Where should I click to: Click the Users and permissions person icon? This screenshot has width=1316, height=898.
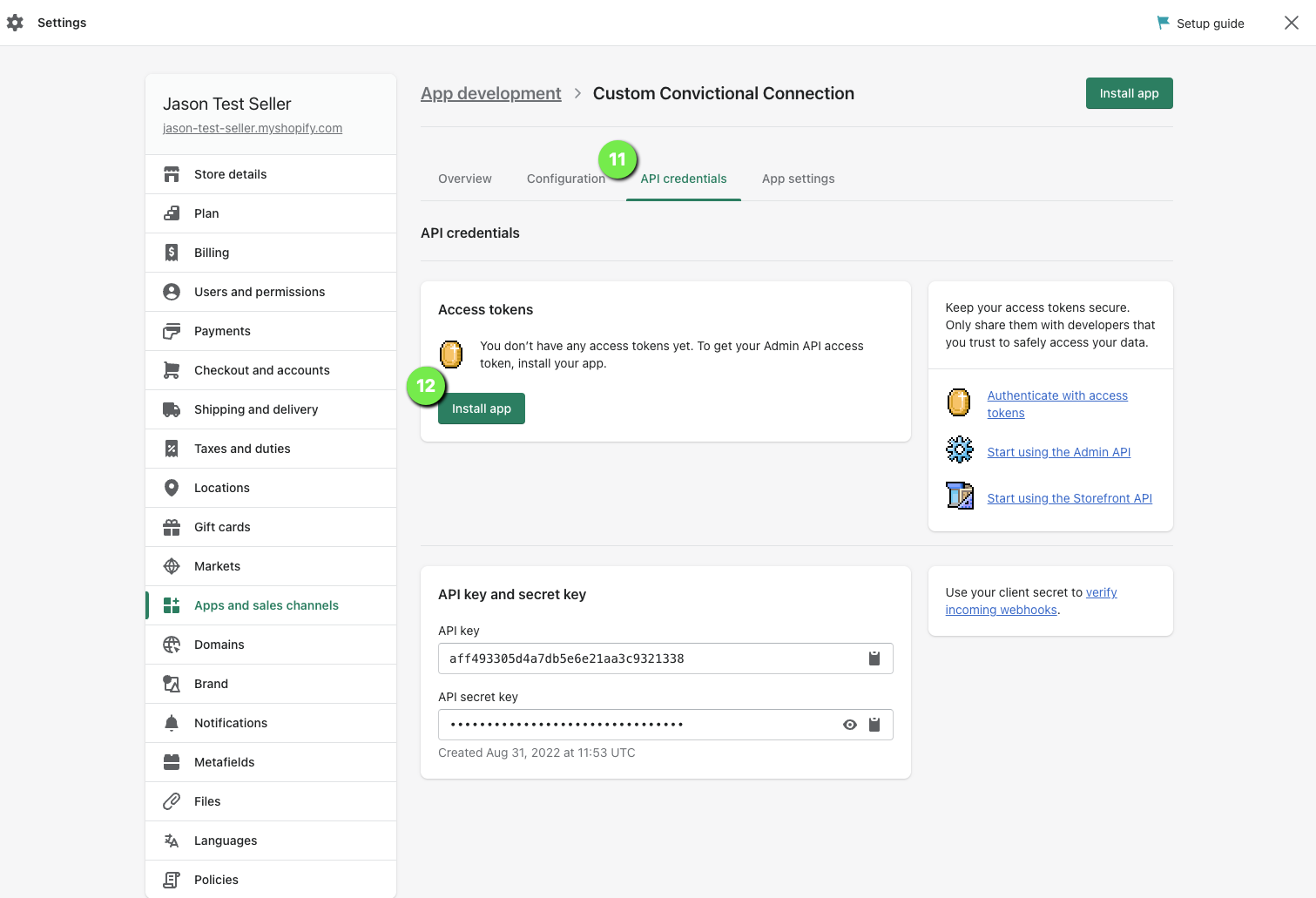click(x=172, y=292)
